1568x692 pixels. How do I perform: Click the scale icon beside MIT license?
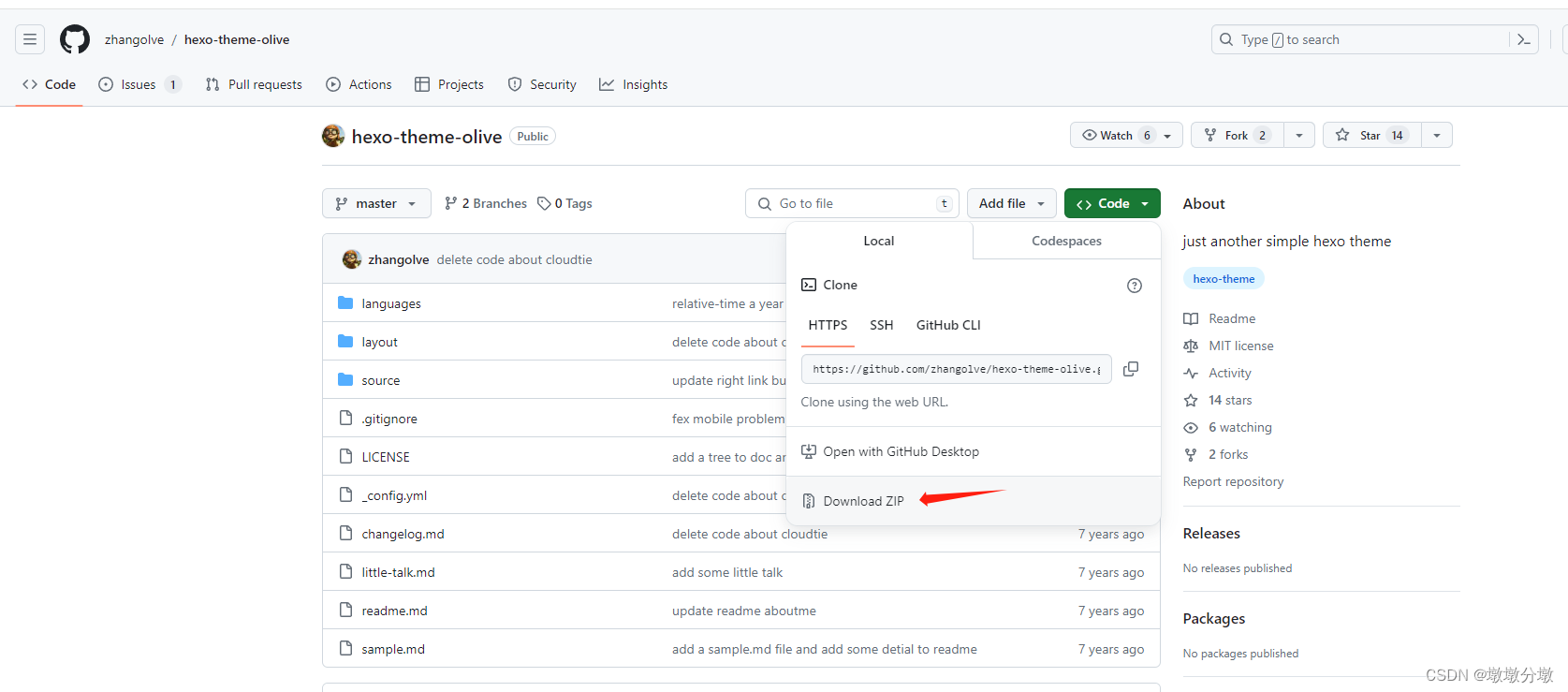pyautogui.click(x=1191, y=346)
